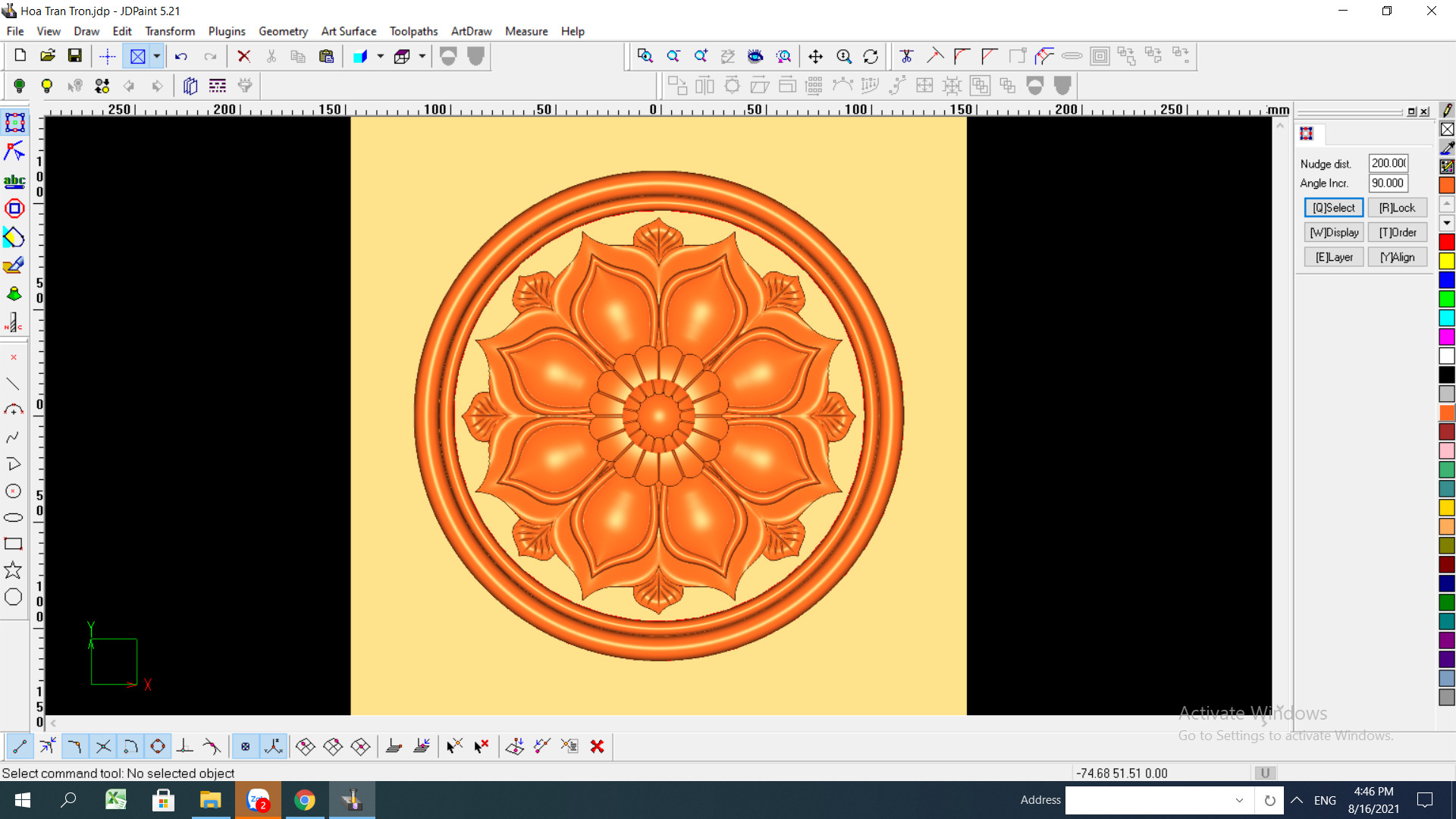Image resolution: width=1456 pixels, height=819 pixels.
Task: Click the Paste clipboard icon
Action: point(326,56)
